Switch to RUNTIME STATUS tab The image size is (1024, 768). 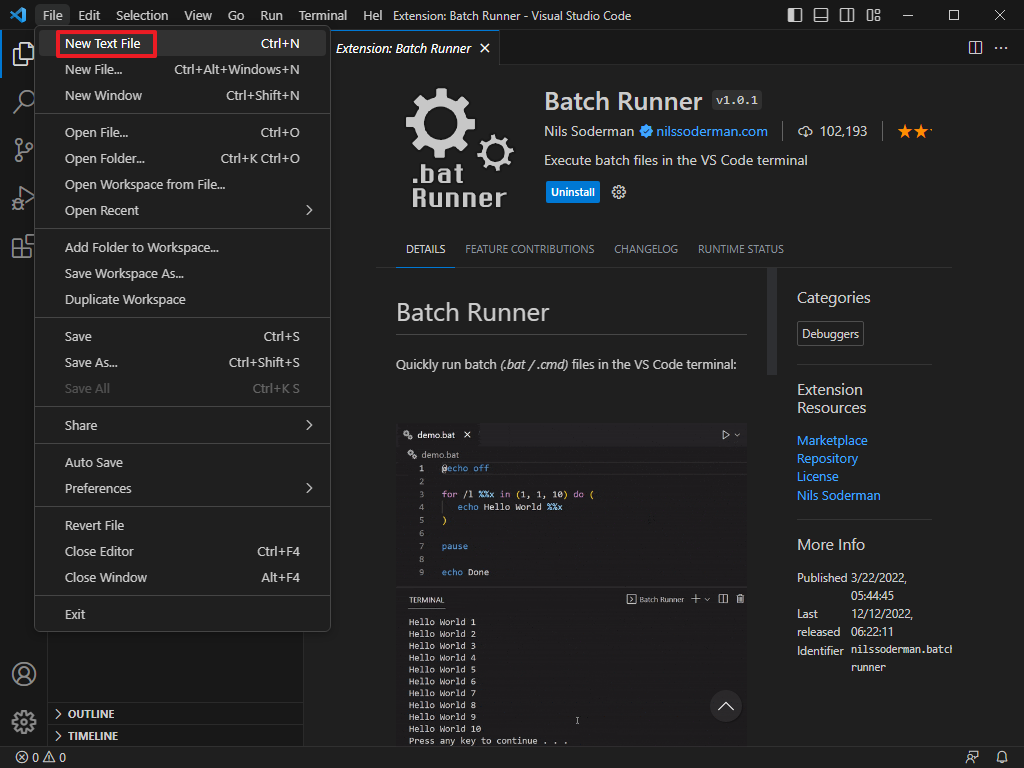(741, 249)
